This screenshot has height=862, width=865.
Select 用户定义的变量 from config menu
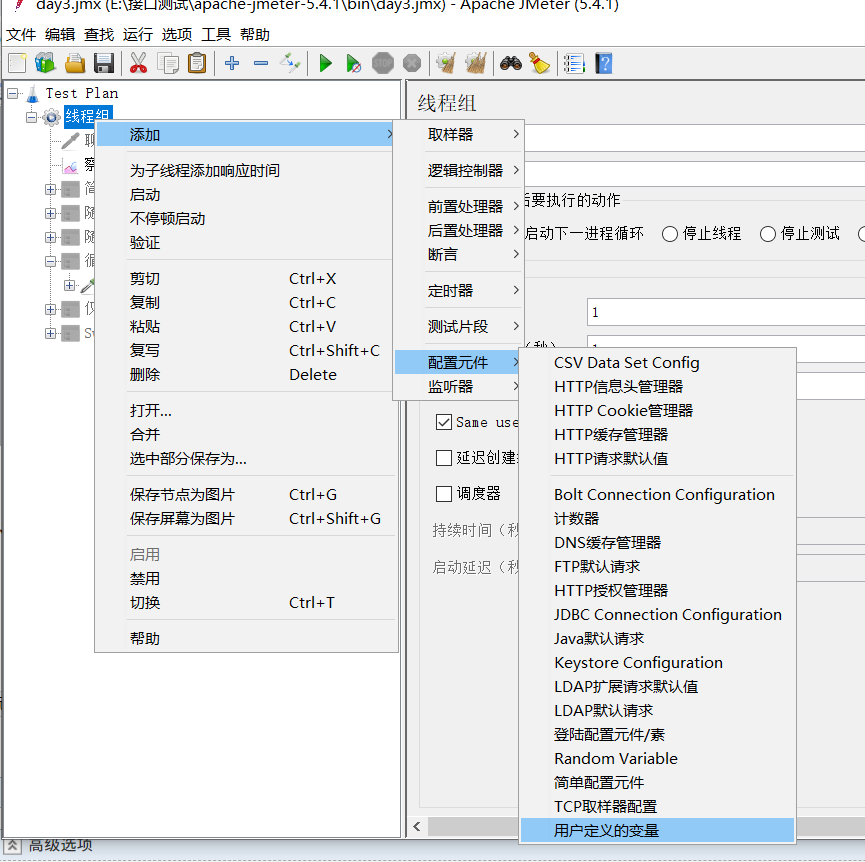point(657,831)
